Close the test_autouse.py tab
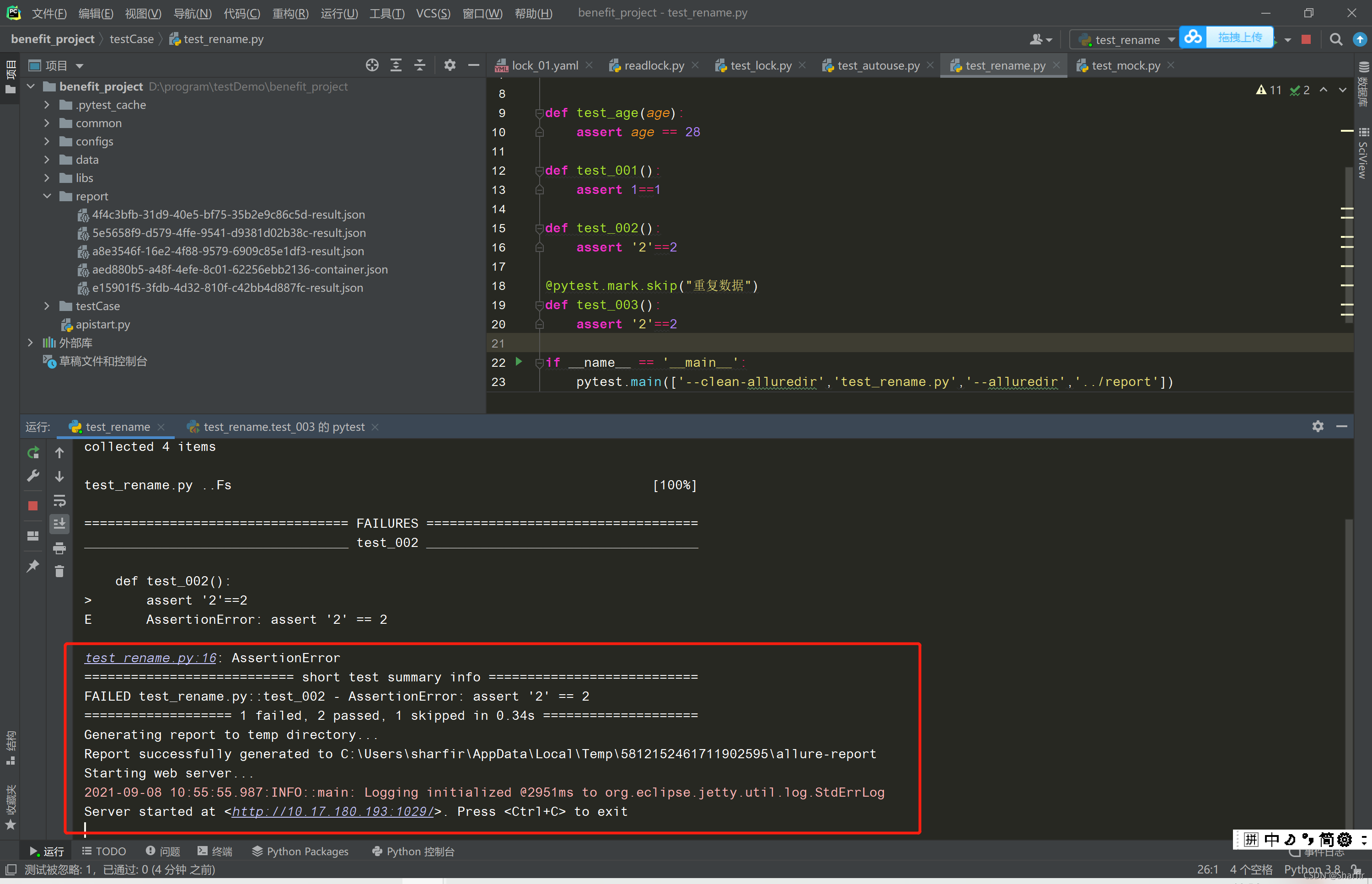 click(x=930, y=65)
